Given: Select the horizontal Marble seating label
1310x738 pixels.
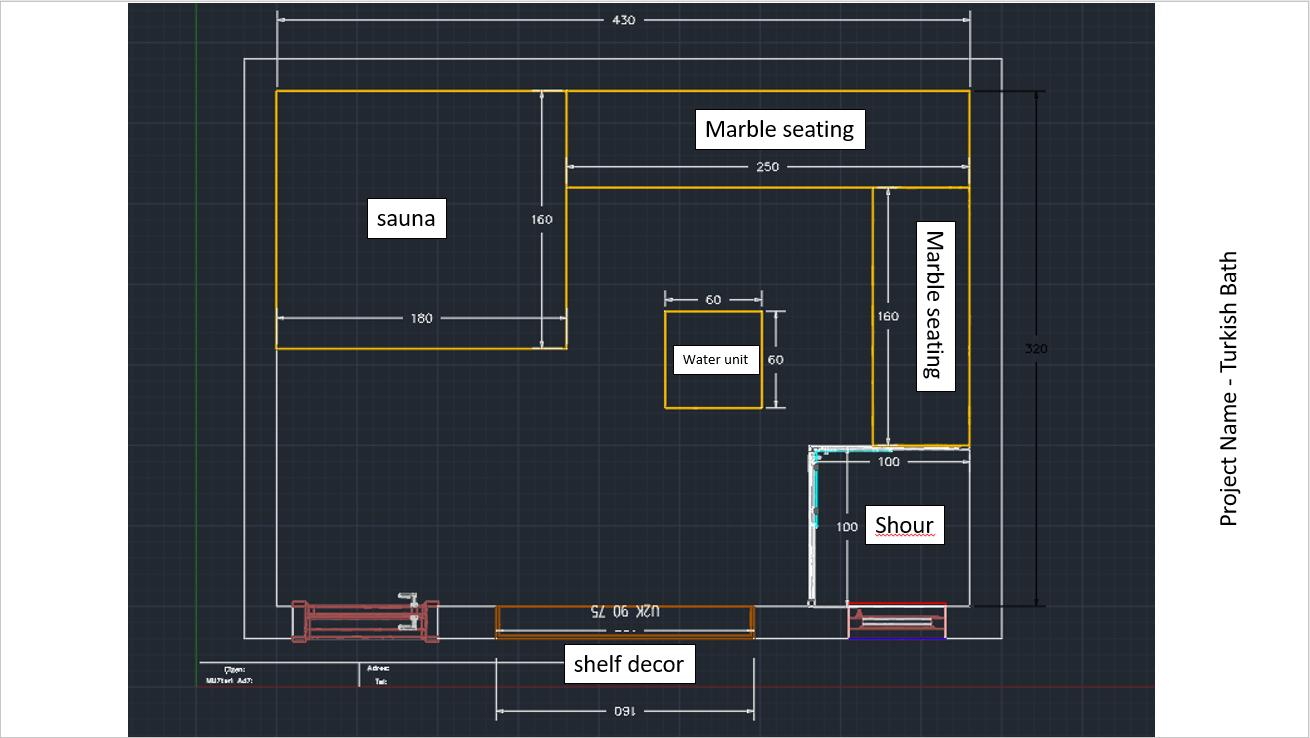Looking at the screenshot, I should tap(779, 129).
